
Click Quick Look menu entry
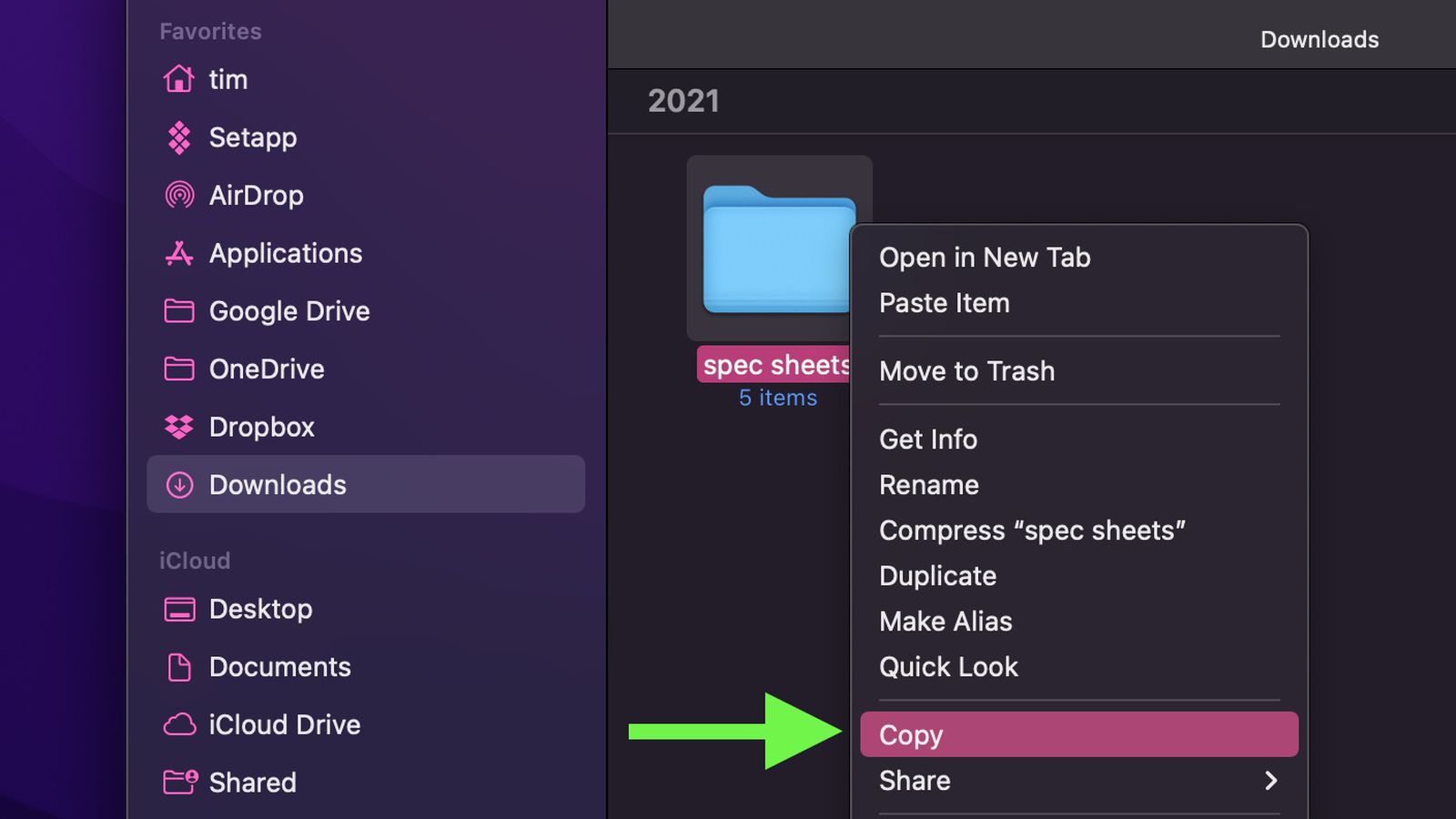pyautogui.click(x=947, y=667)
